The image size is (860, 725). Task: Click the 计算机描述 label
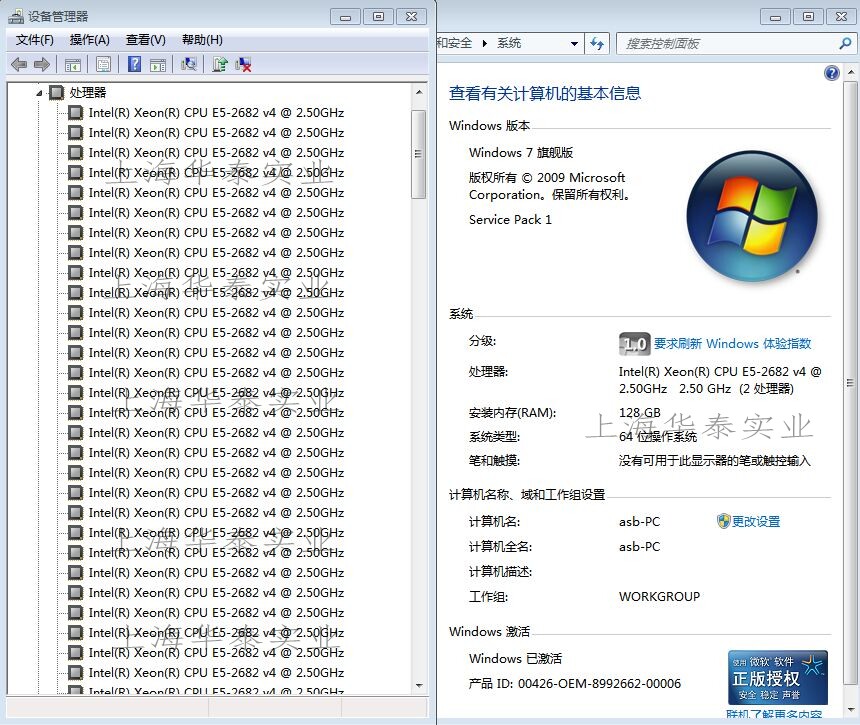coord(500,571)
